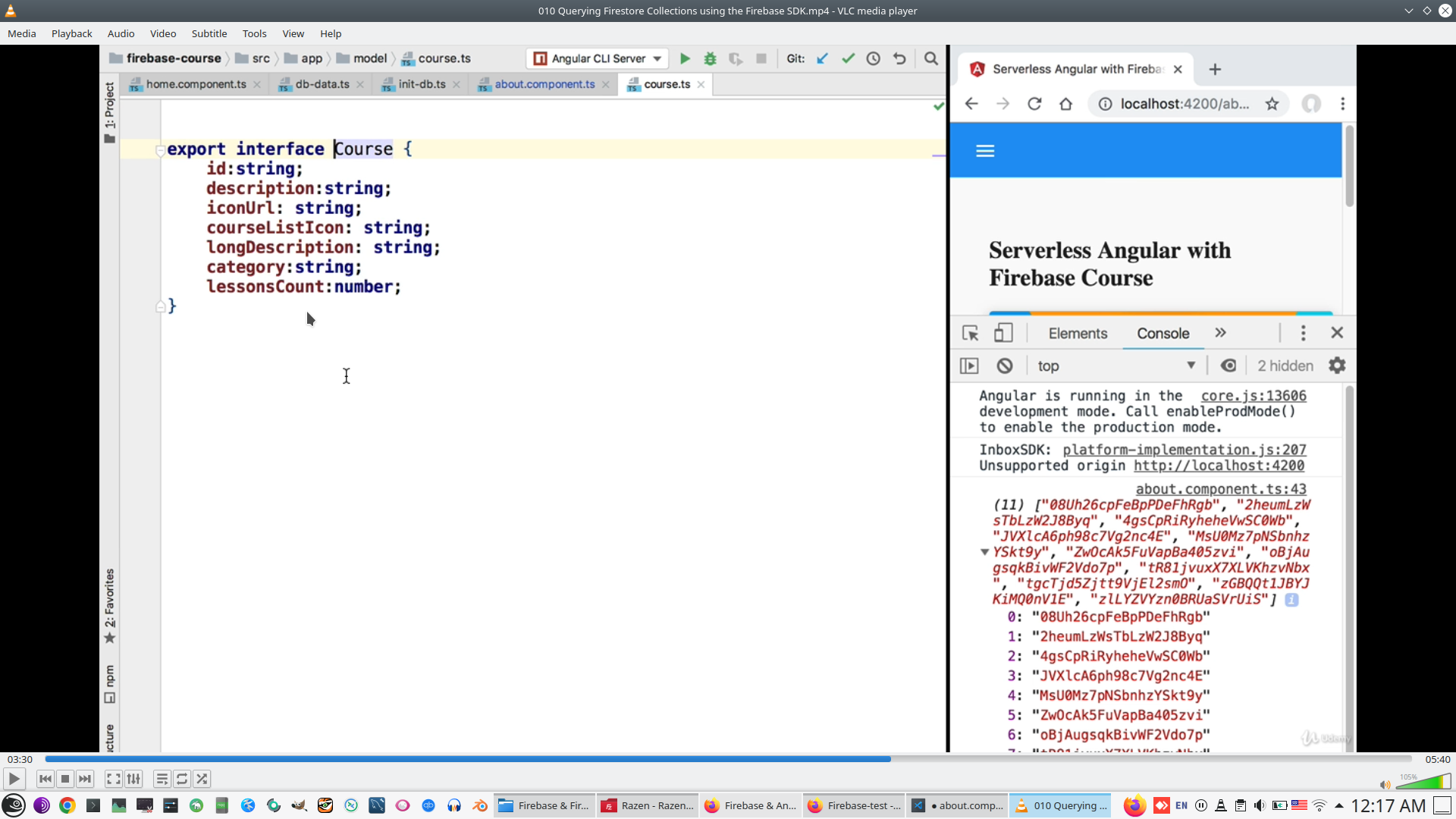Adjust the volume slider
Screen dimensions: 1456x819
(x=1423, y=783)
